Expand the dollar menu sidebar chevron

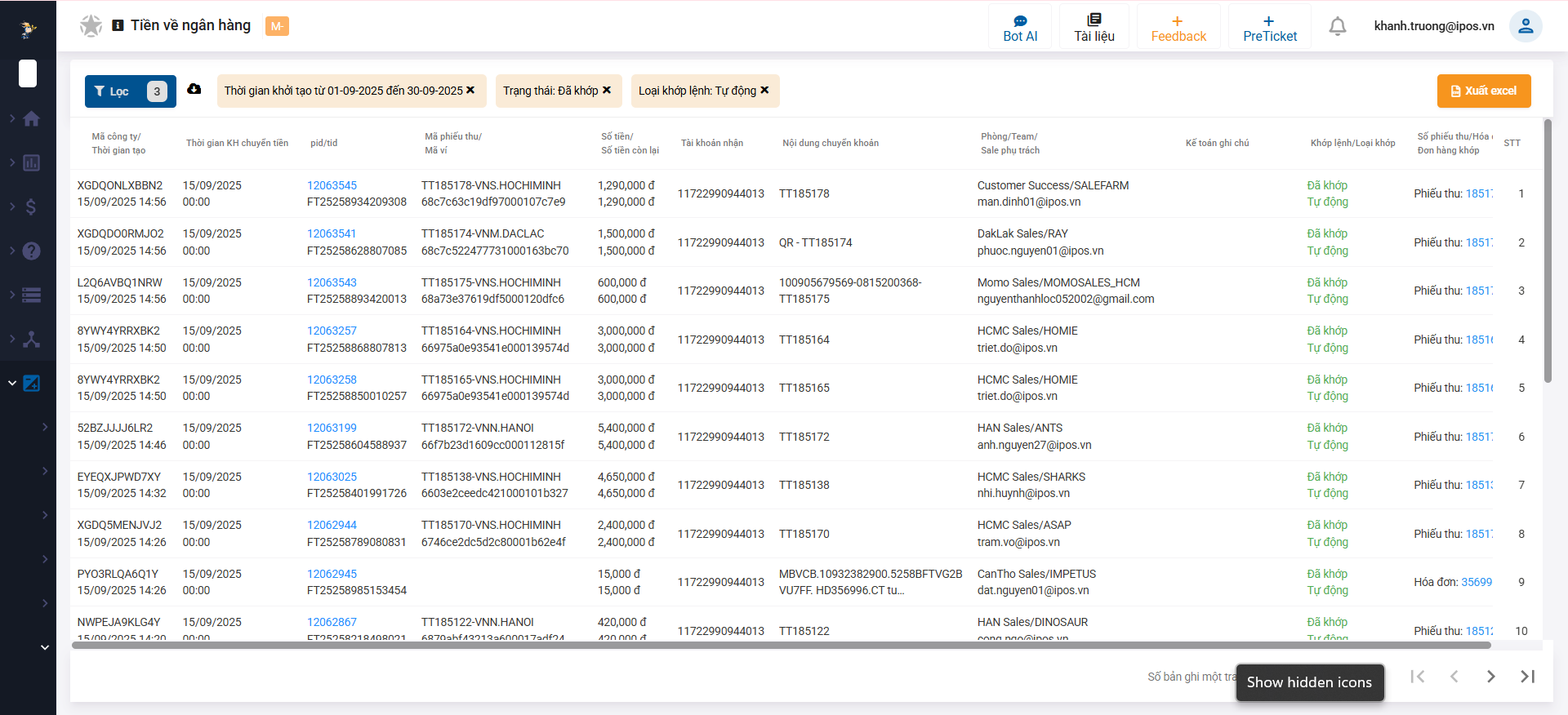coord(12,207)
